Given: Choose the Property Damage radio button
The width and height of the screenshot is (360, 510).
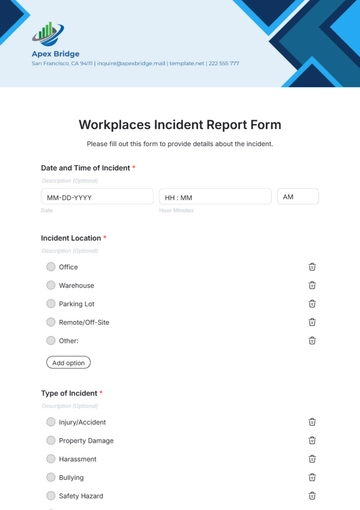Looking at the screenshot, I should [x=51, y=440].
